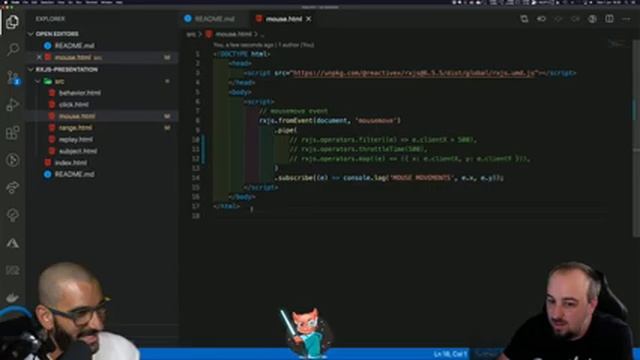Click the globe preview icon in the editor toolbar
This screenshot has height=360, width=640.
(x=592, y=19)
